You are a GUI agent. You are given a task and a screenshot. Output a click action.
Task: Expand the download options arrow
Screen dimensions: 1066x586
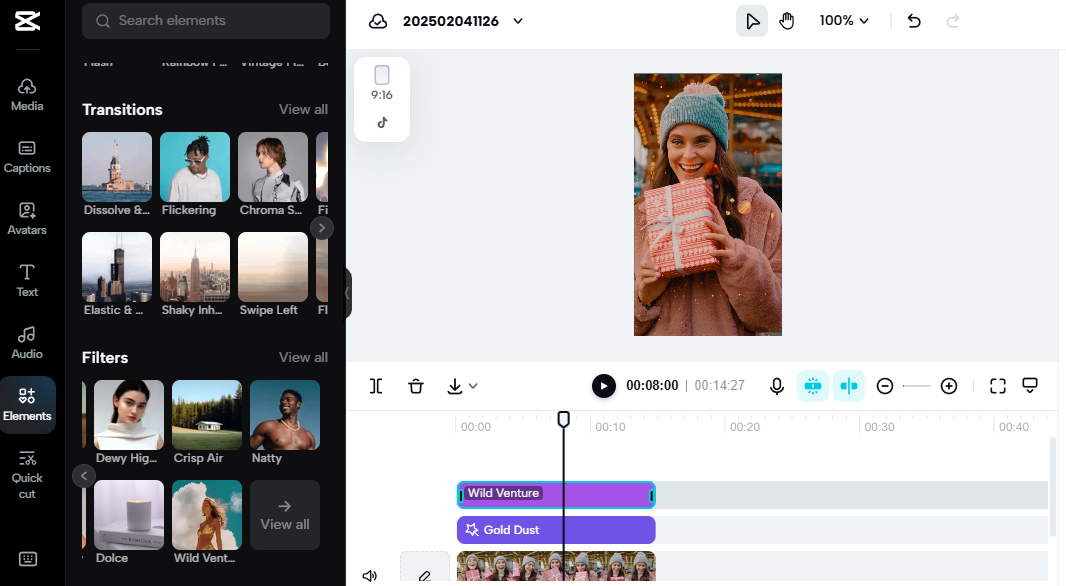(473, 386)
